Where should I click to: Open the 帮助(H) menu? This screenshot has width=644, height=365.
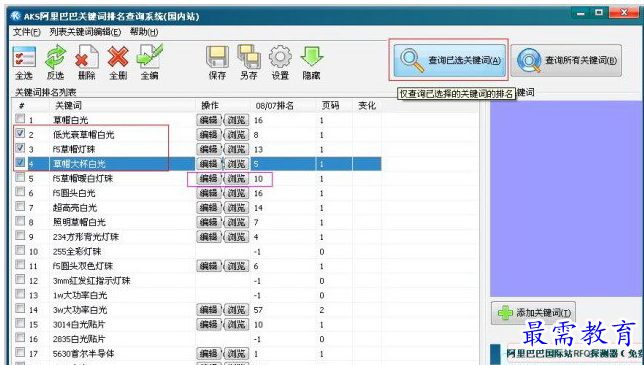point(144,32)
